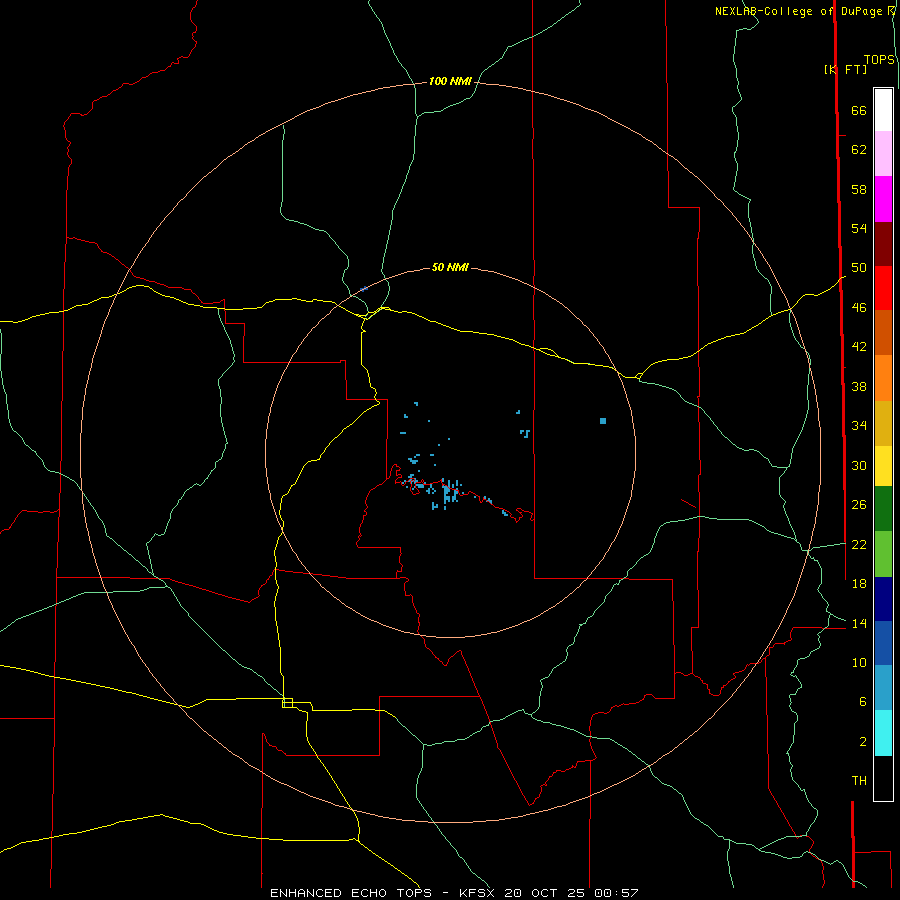Click the legend value "62"
The width and height of the screenshot is (900, 900).
pyautogui.click(x=859, y=150)
